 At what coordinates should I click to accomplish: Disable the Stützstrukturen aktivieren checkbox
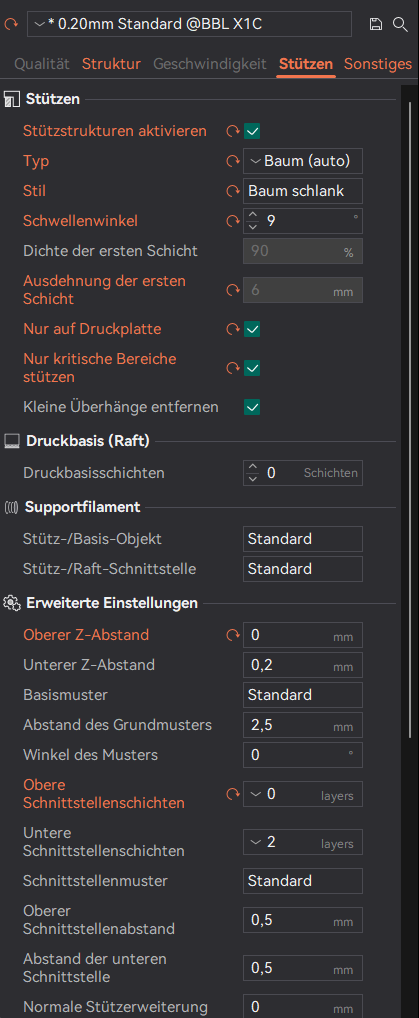pos(252,132)
